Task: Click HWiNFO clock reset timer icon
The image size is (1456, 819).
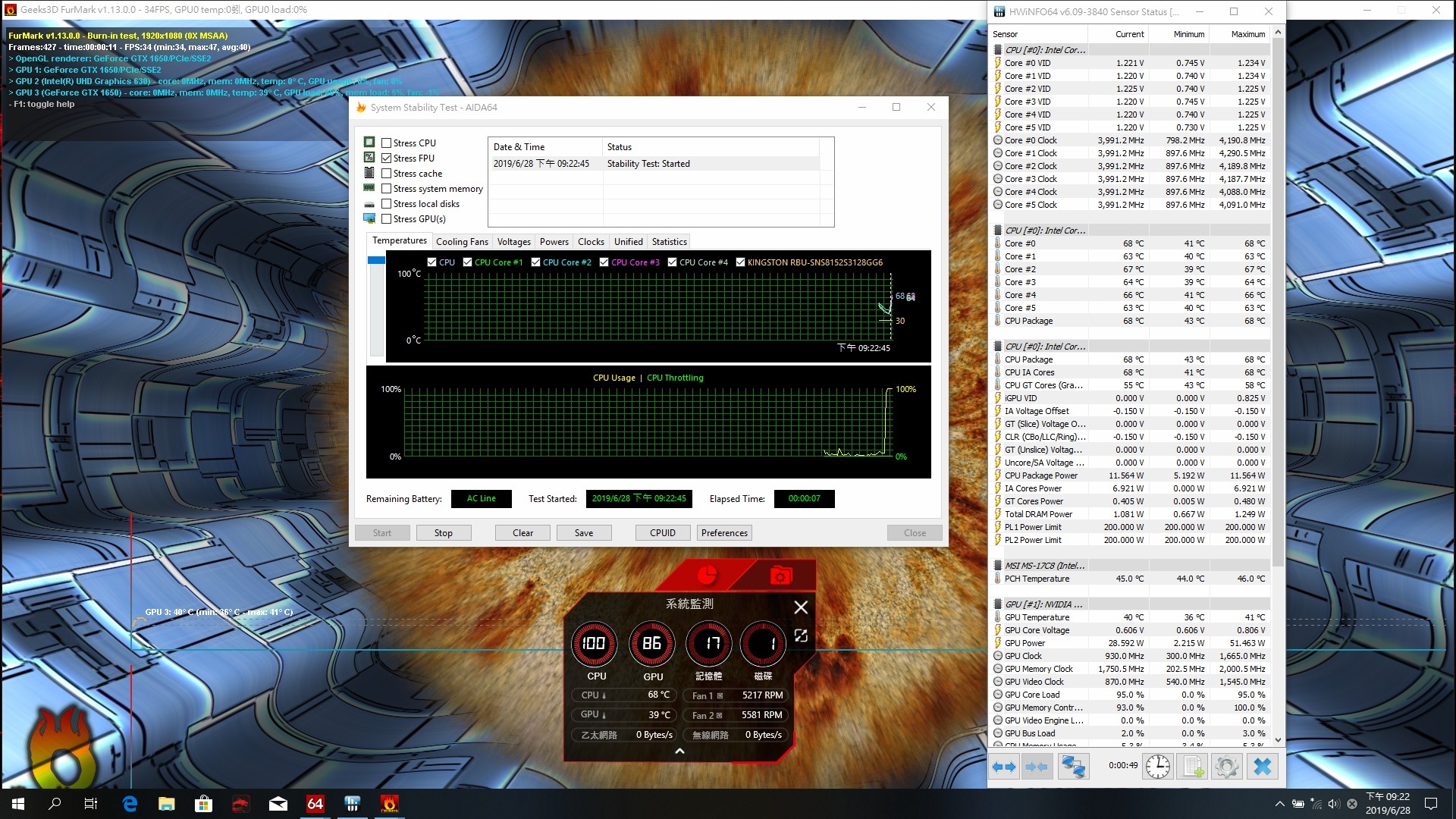Action: (1157, 767)
